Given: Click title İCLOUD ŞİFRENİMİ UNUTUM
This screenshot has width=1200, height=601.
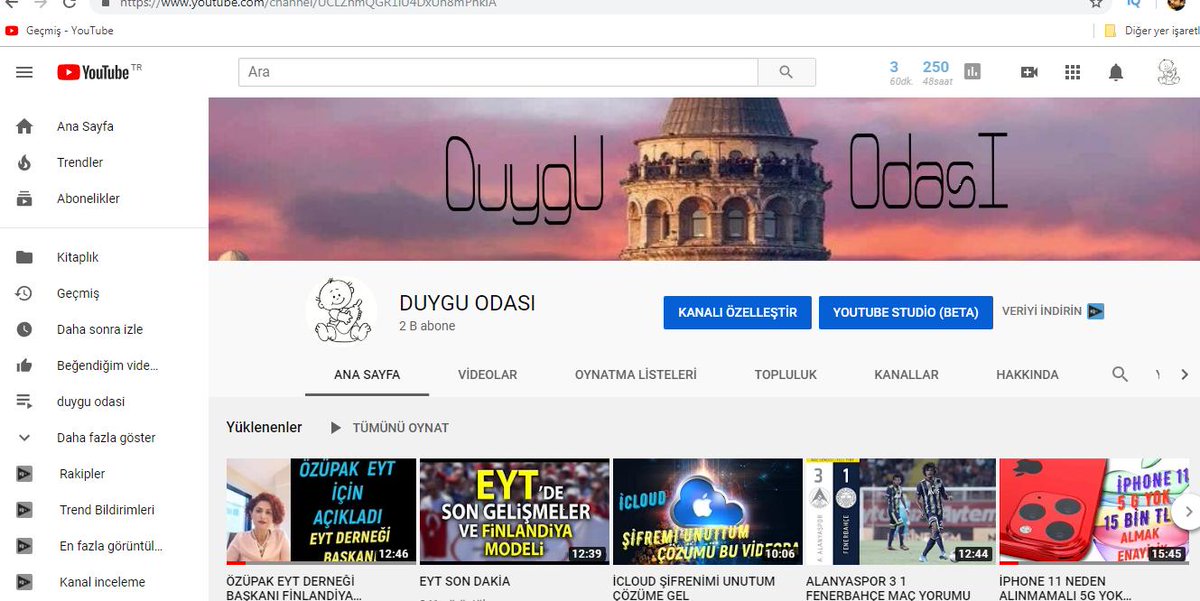Looking at the screenshot, I should [694, 588].
